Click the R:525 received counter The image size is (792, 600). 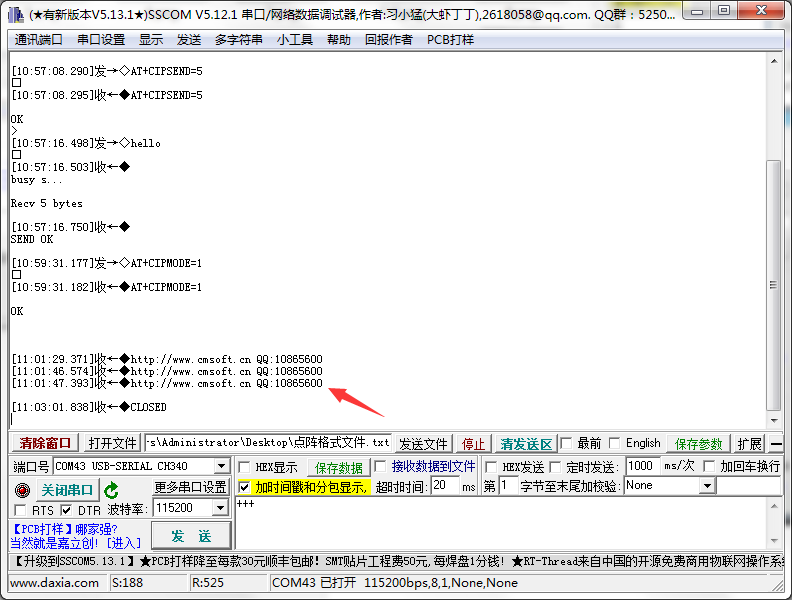coord(208,583)
